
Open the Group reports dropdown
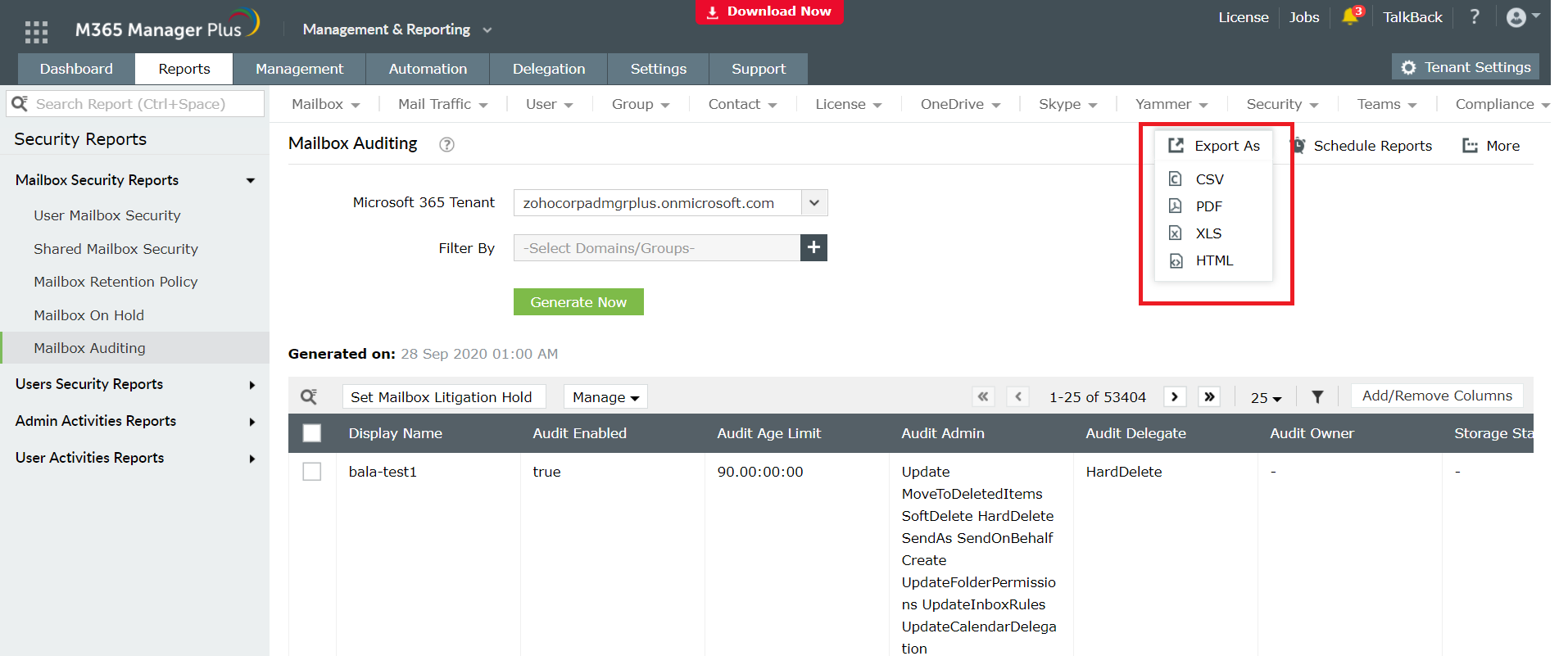point(641,104)
